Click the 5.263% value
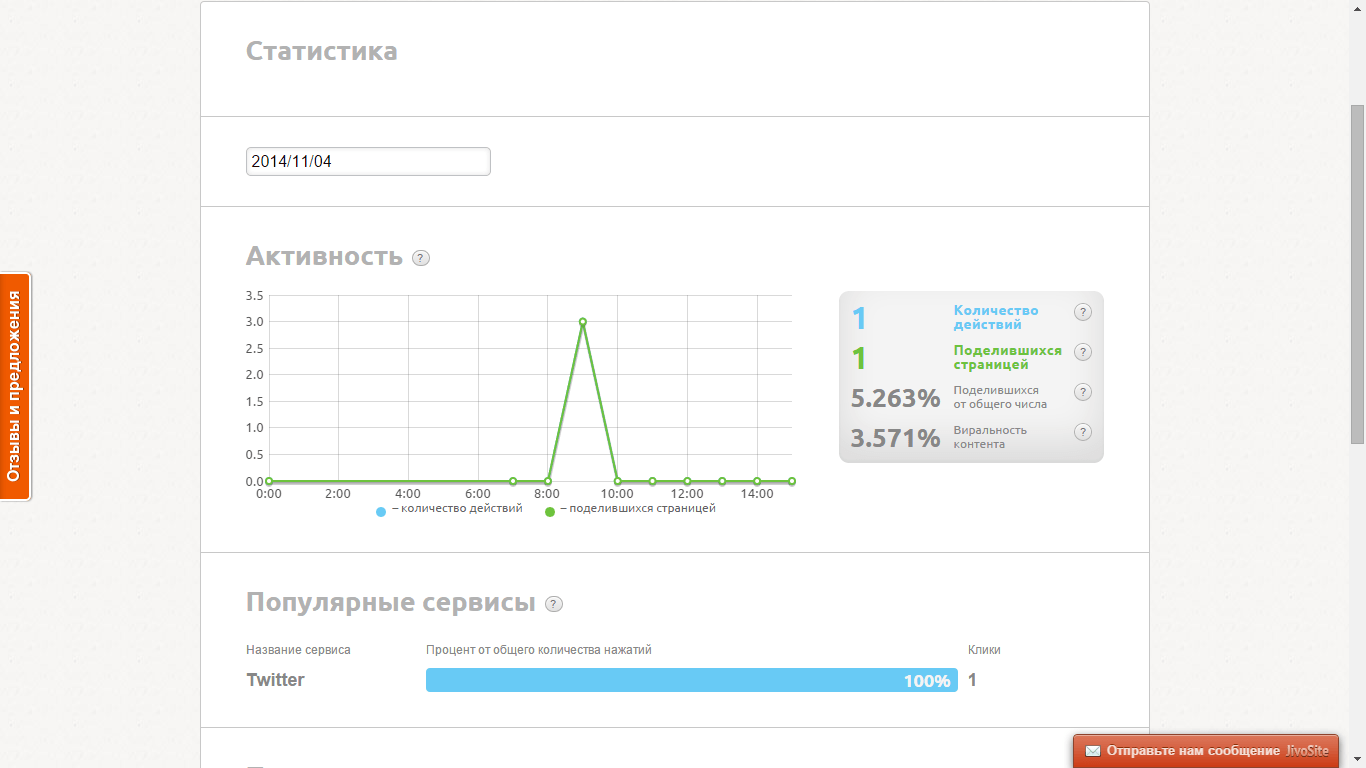 pyautogui.click(x=895, y=398)
